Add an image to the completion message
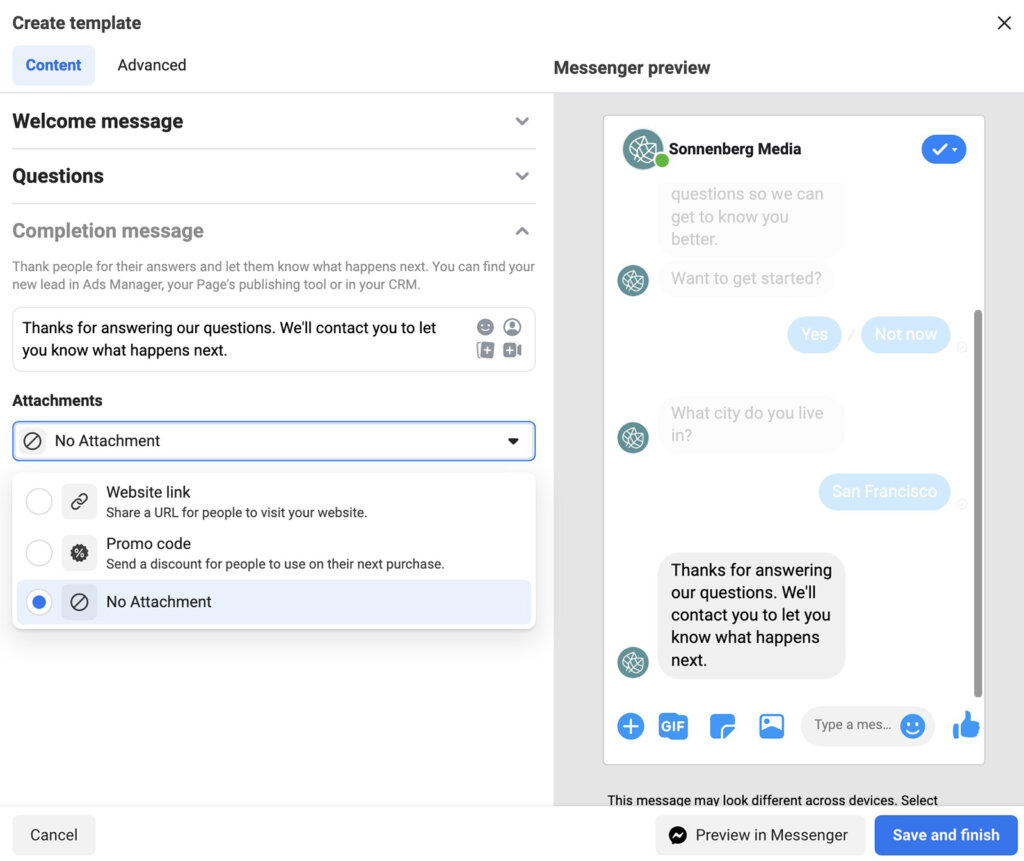The image size is (1024, 861). click(485, 350)
